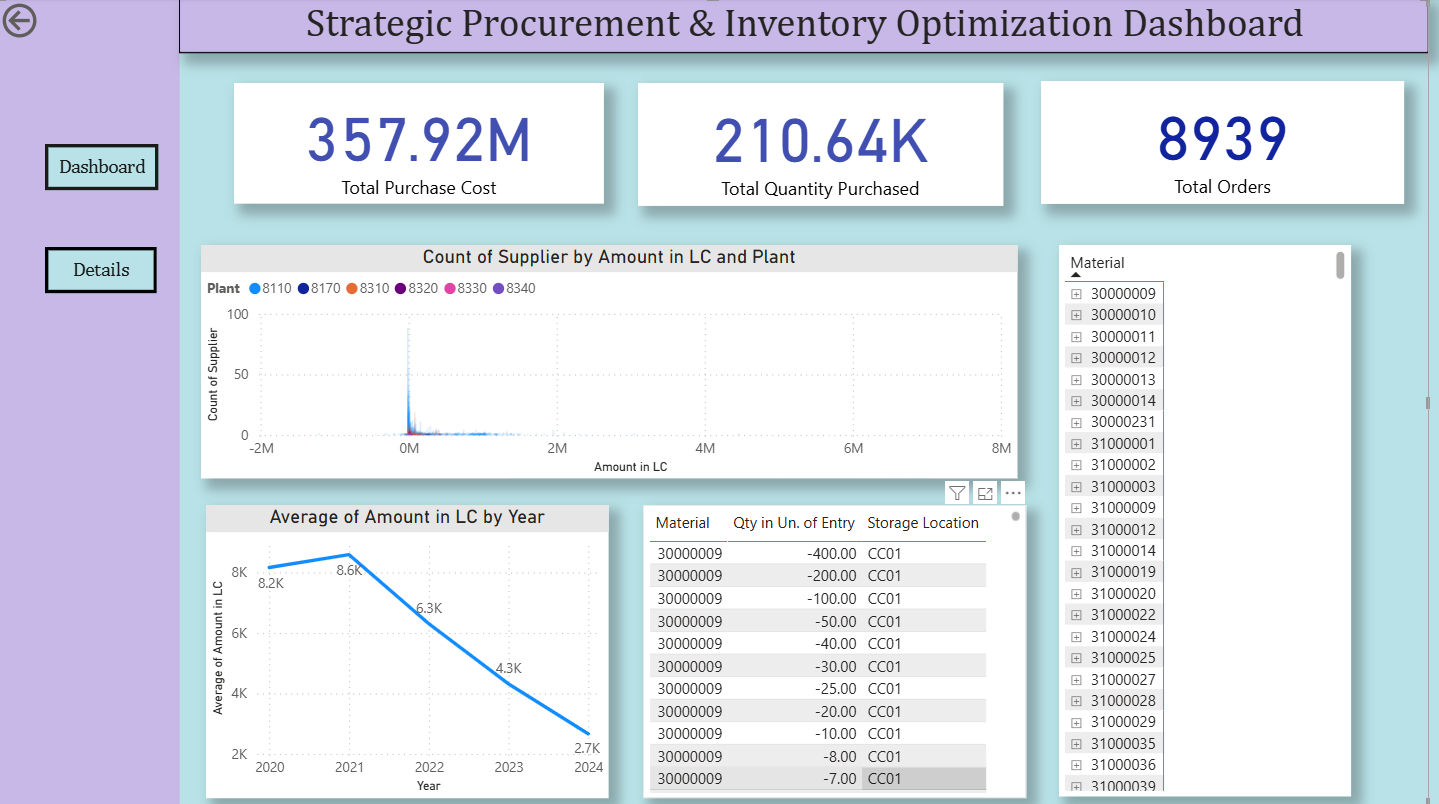Image resolution: width=1439 pixels, height=804 pixels.
Task: Open the Details page button
Action: tap(101, 270)
